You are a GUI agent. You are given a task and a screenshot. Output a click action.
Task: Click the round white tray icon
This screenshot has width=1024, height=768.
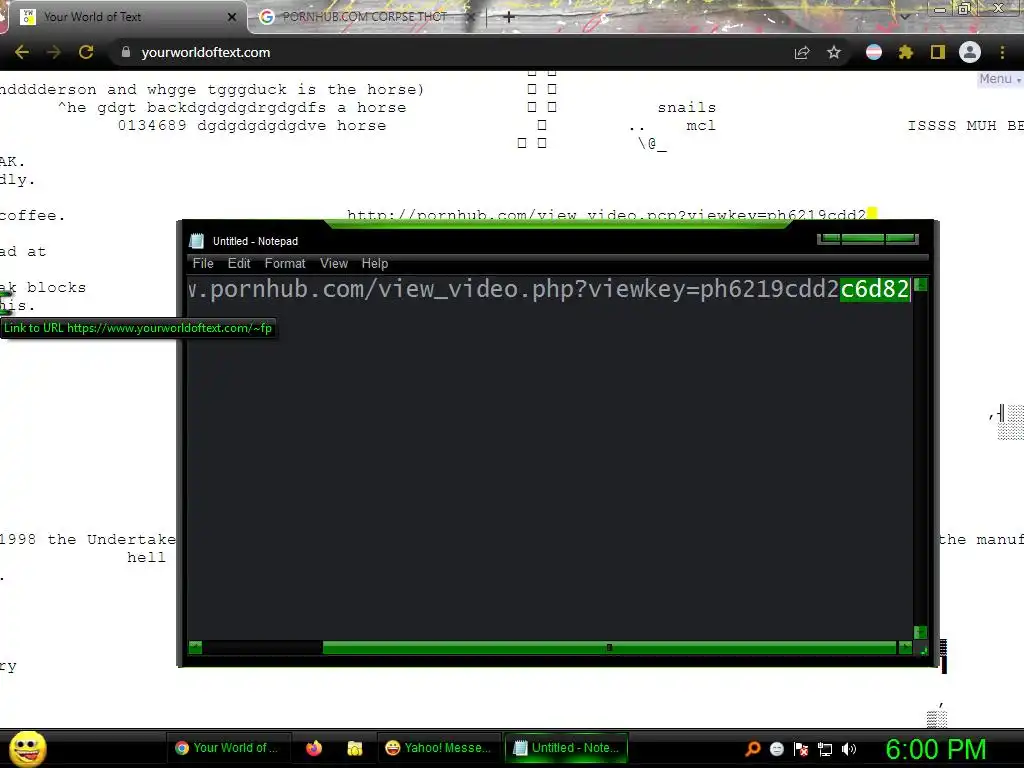click(x=777, y=749)
